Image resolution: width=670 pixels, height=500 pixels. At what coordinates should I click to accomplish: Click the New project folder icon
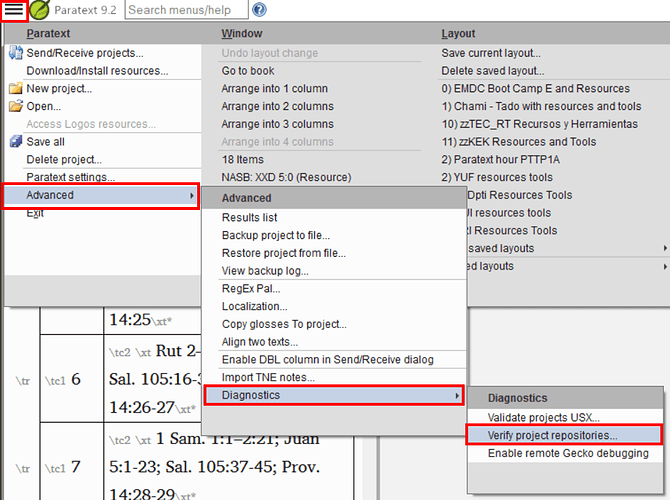(16, 88)
